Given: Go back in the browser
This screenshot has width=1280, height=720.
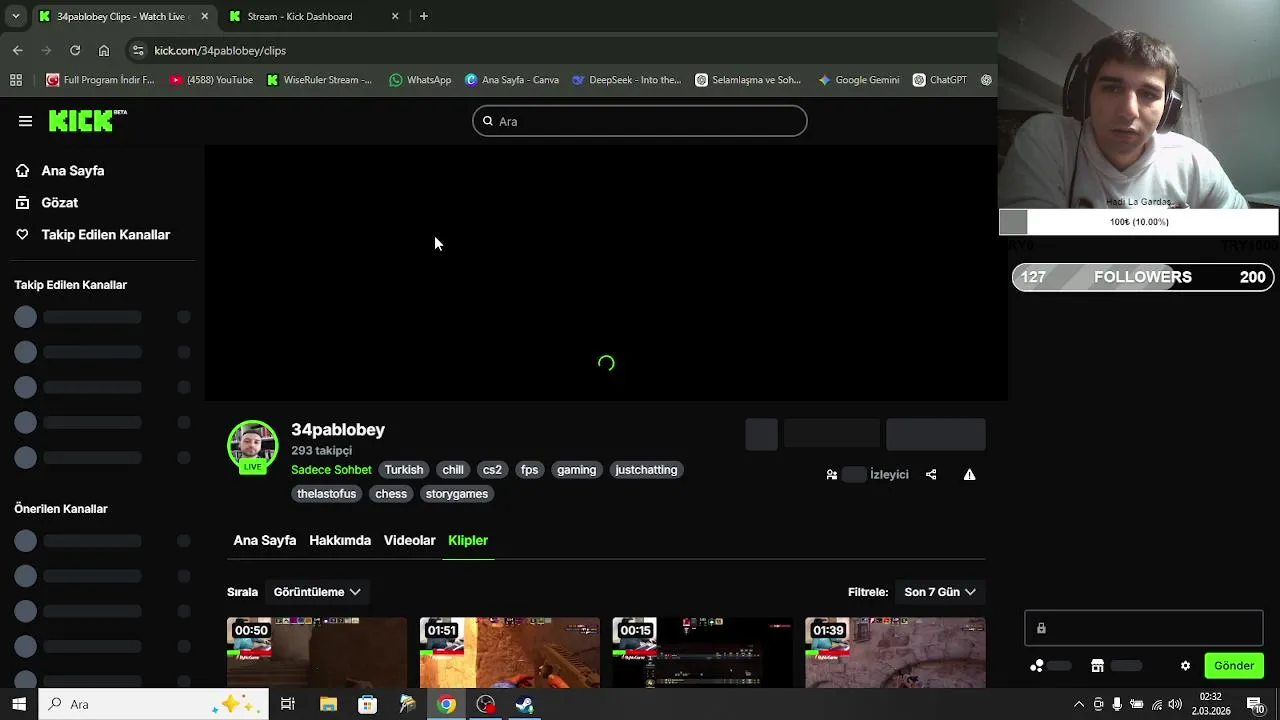Looking at the screenshot, I should pos(18,50).
